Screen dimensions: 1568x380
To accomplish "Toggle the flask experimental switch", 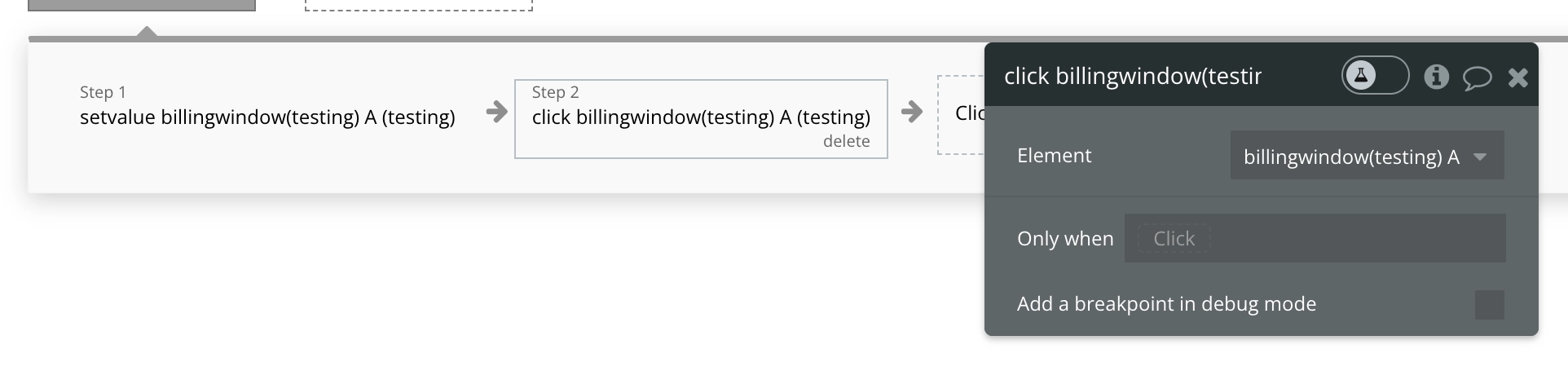I will pyautogui.click(x=1375, y=76).
